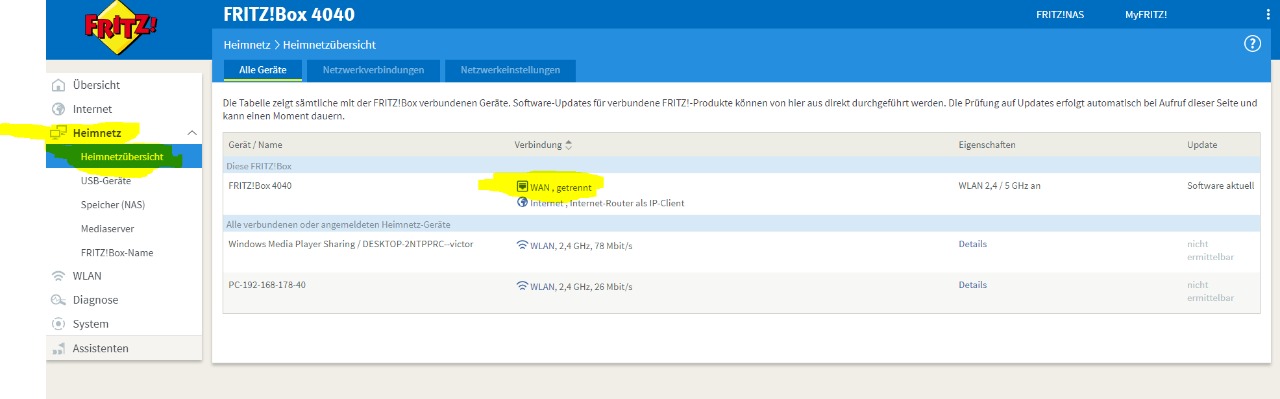Screen dimensions: 1280x399
Task: Switch to Netzwerkeinstellungen tab
Action: (x=510, y=70)
